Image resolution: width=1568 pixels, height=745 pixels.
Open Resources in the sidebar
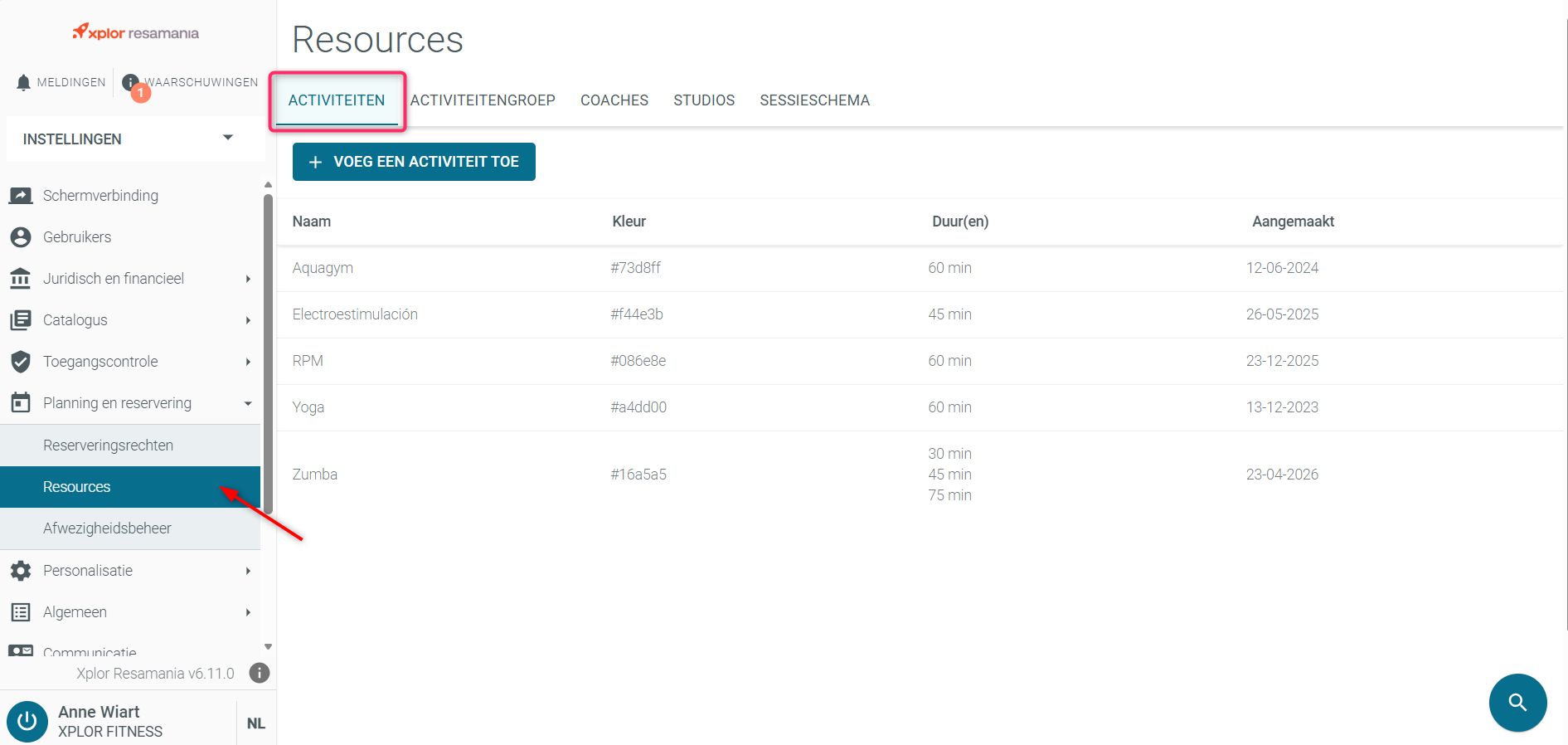[x=130, y=487]
